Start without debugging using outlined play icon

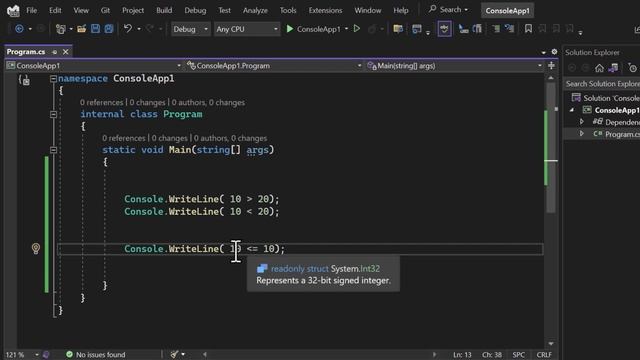click(357, 29)
